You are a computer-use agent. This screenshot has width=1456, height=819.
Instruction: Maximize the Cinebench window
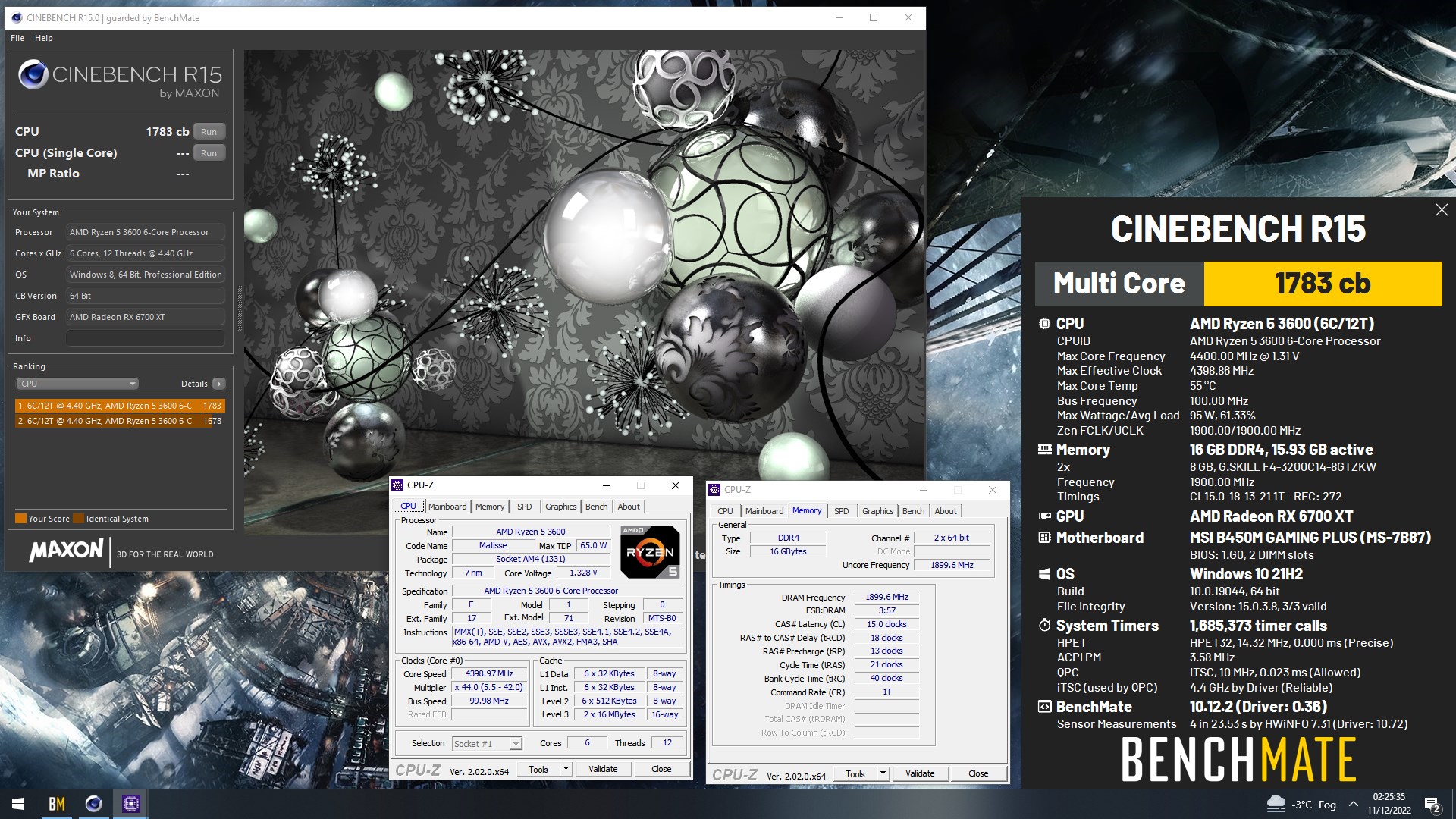[874, 17]
